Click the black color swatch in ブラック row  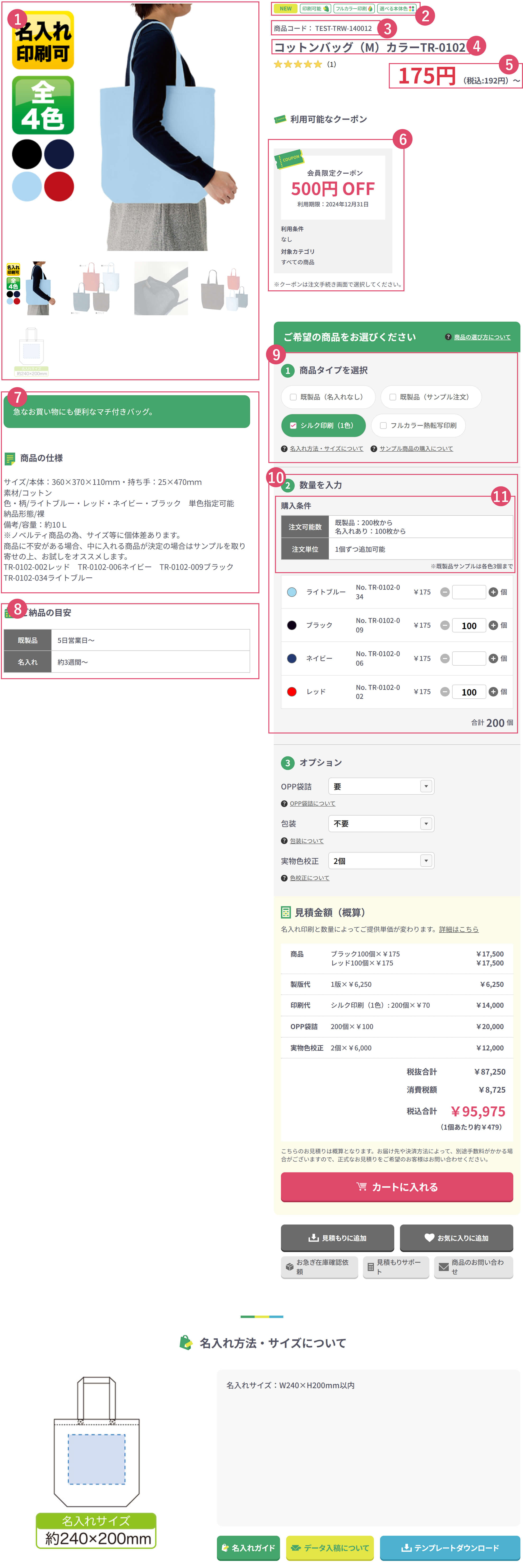[292, 625]
